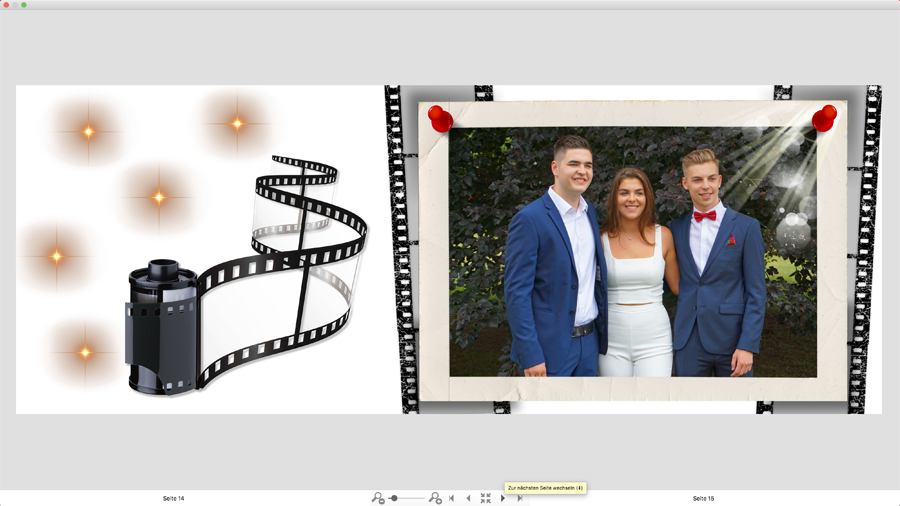This screenshot has width=900, height=506.
Task: Go to the previous page arrow
Action: pyautogui.click(x=468, y=498)
